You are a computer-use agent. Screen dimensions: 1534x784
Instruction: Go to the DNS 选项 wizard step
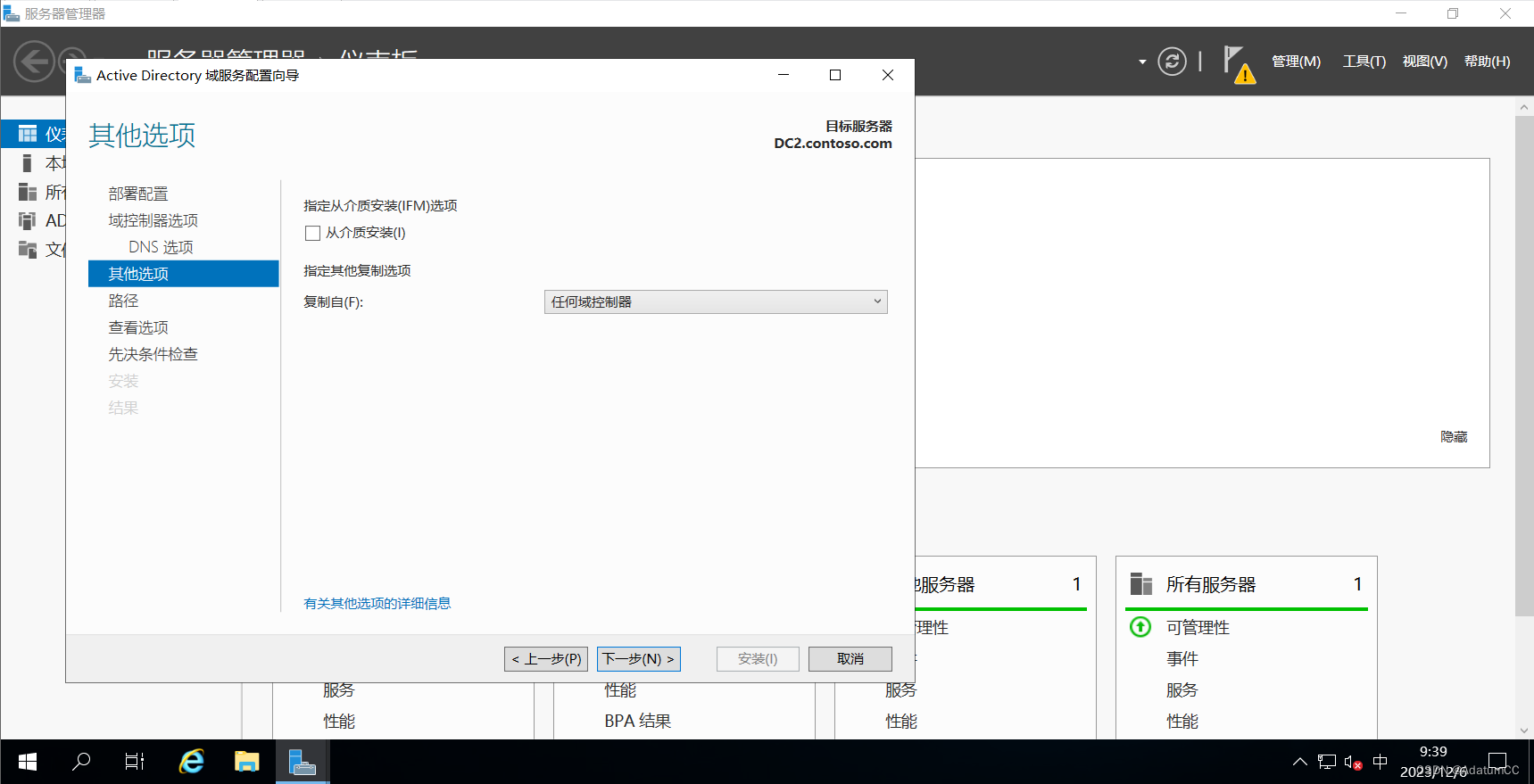click(161, 247)
